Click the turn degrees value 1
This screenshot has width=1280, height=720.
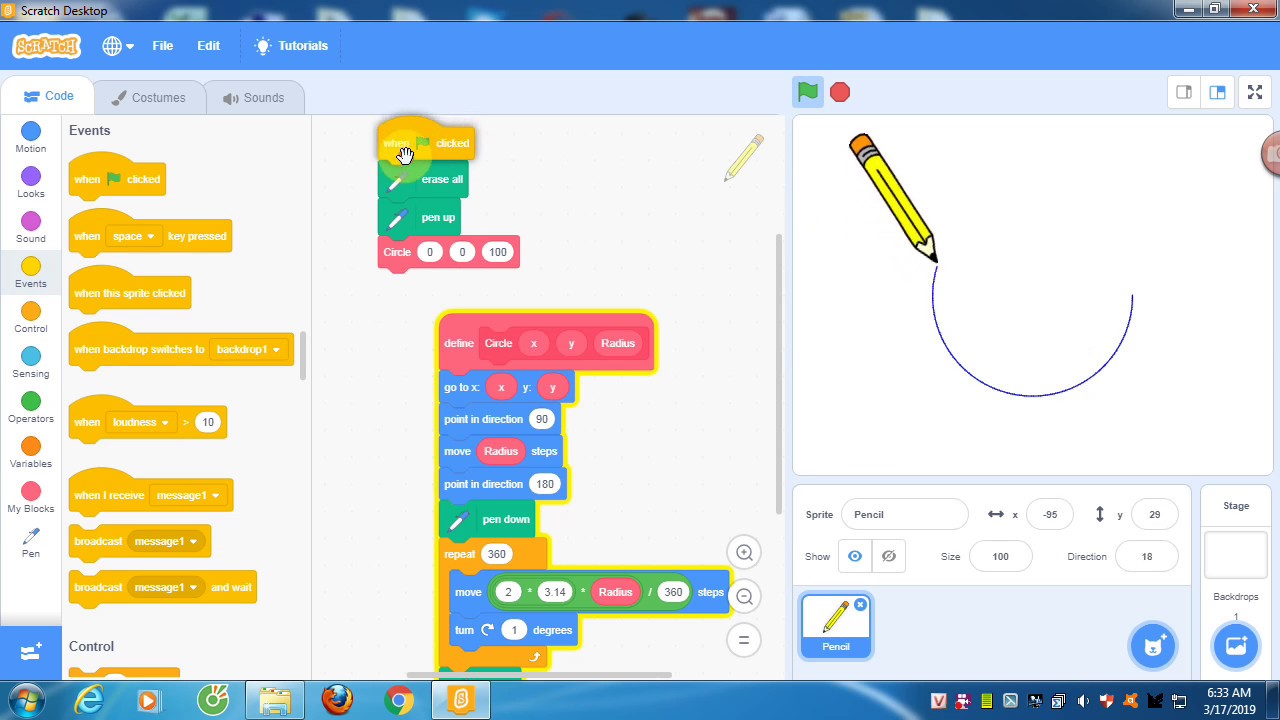tap(514, 630)
